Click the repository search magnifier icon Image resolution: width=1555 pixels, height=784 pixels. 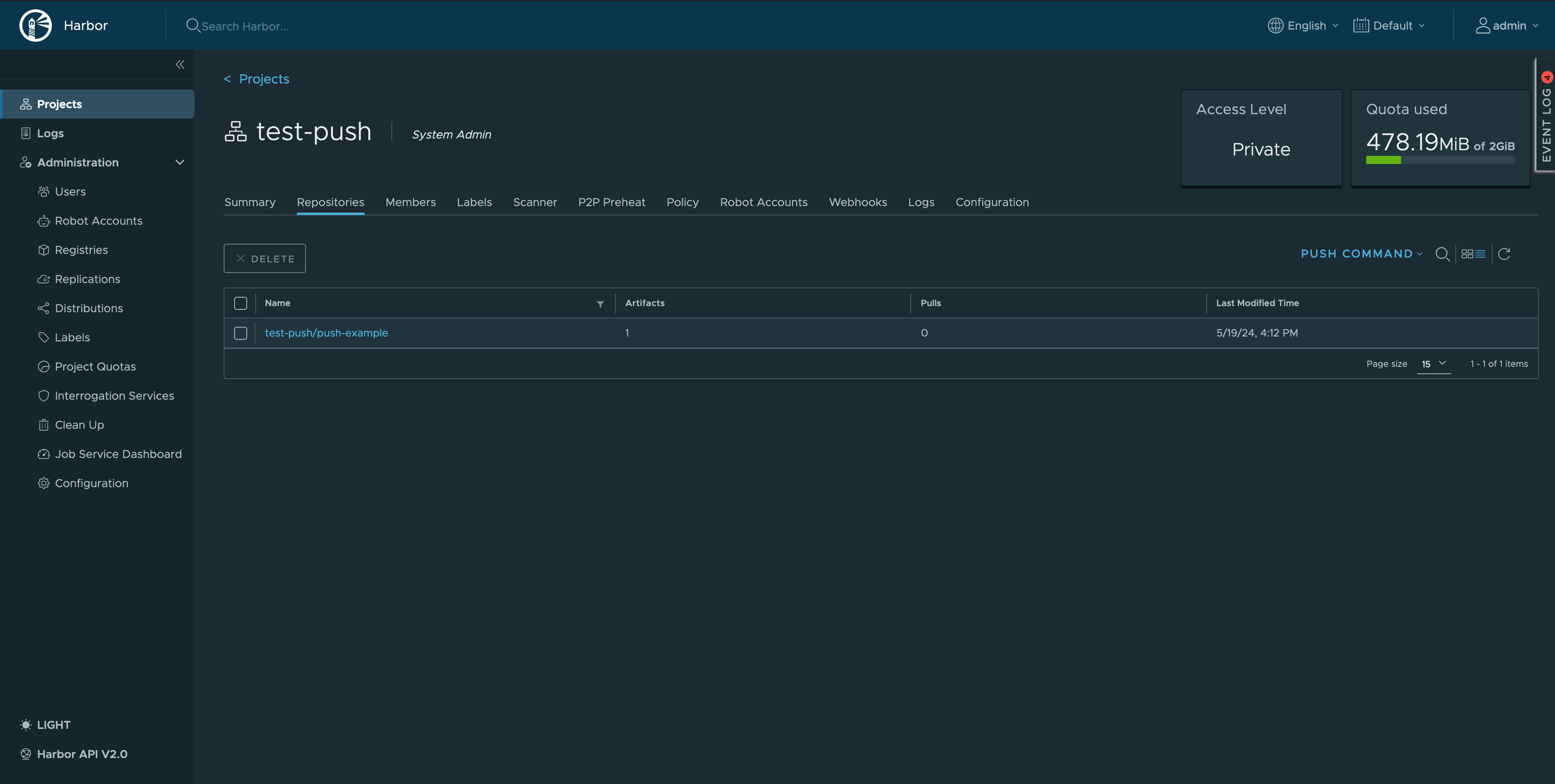point(1442,254)
